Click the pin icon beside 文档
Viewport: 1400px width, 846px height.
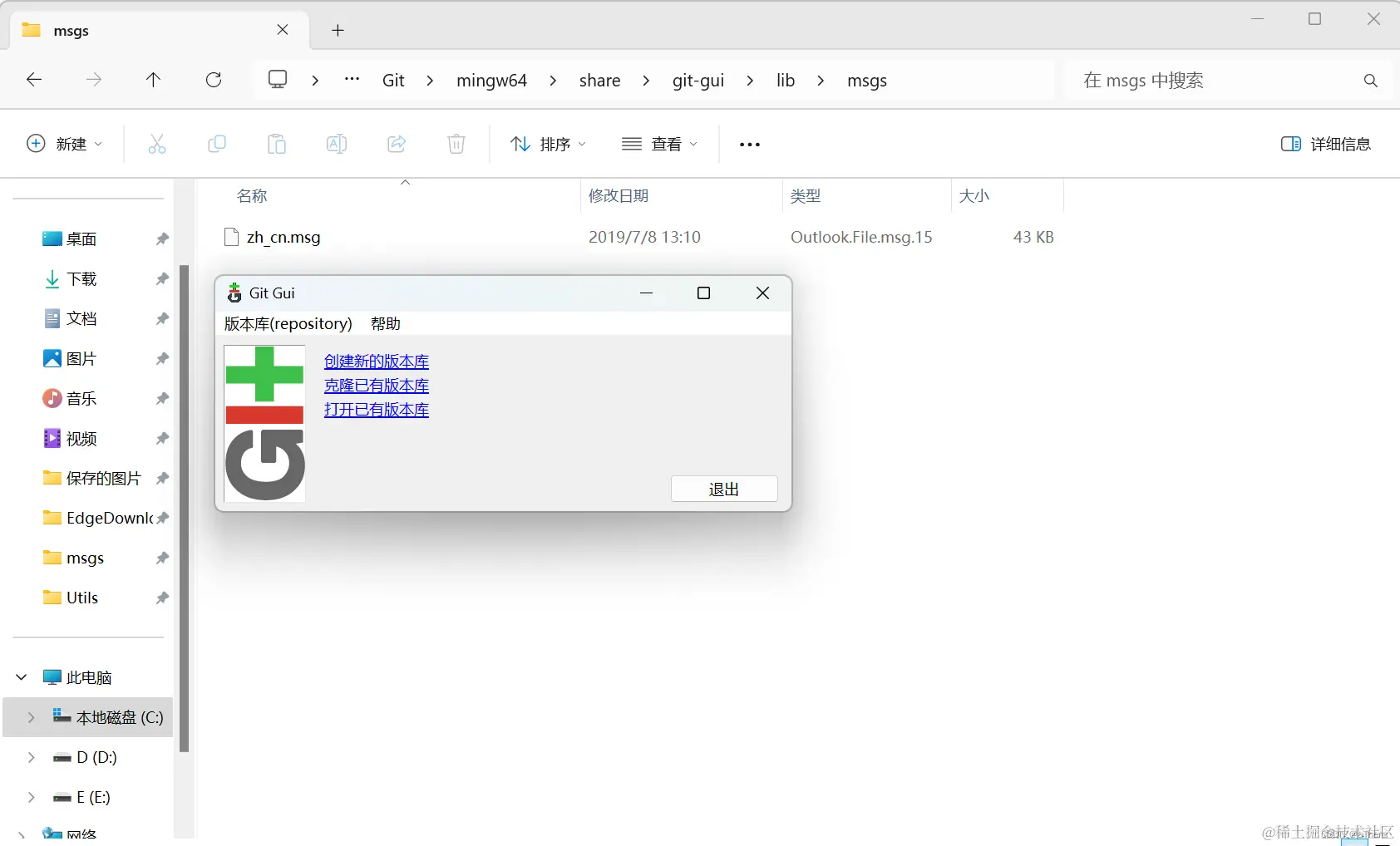[162, 319]
